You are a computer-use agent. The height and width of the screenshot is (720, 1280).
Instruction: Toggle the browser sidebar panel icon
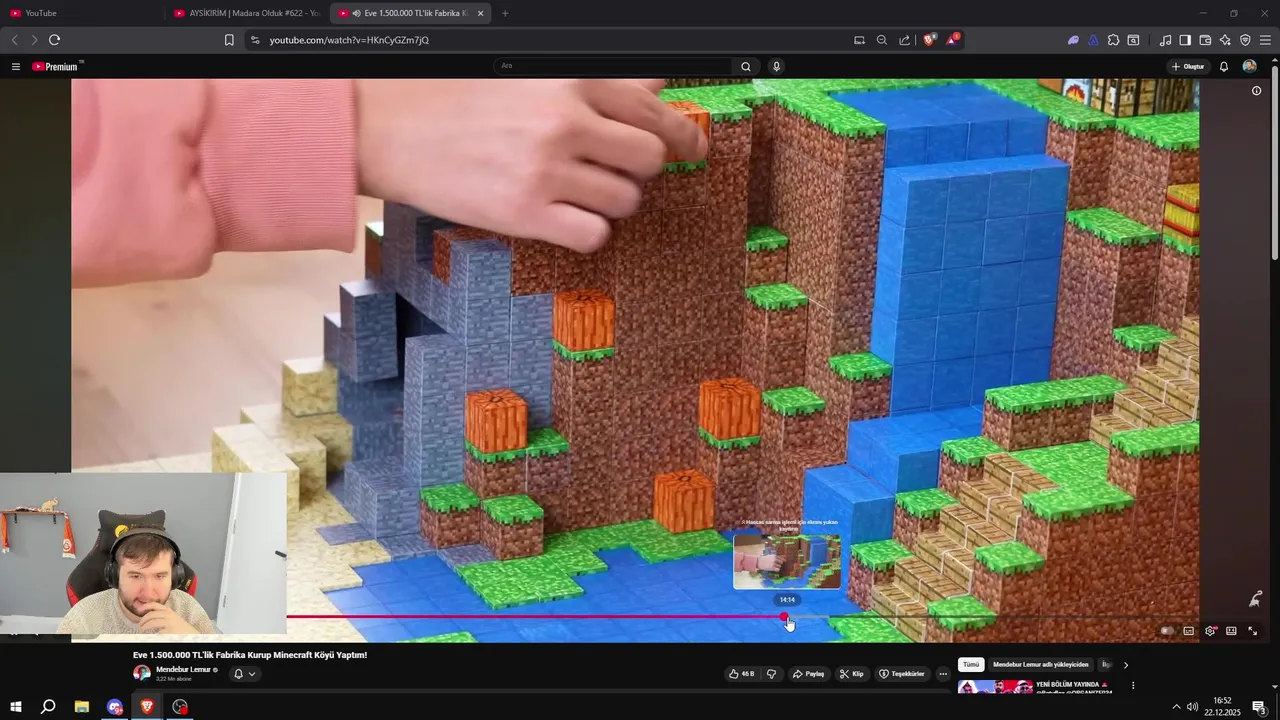pos(1185,40)
